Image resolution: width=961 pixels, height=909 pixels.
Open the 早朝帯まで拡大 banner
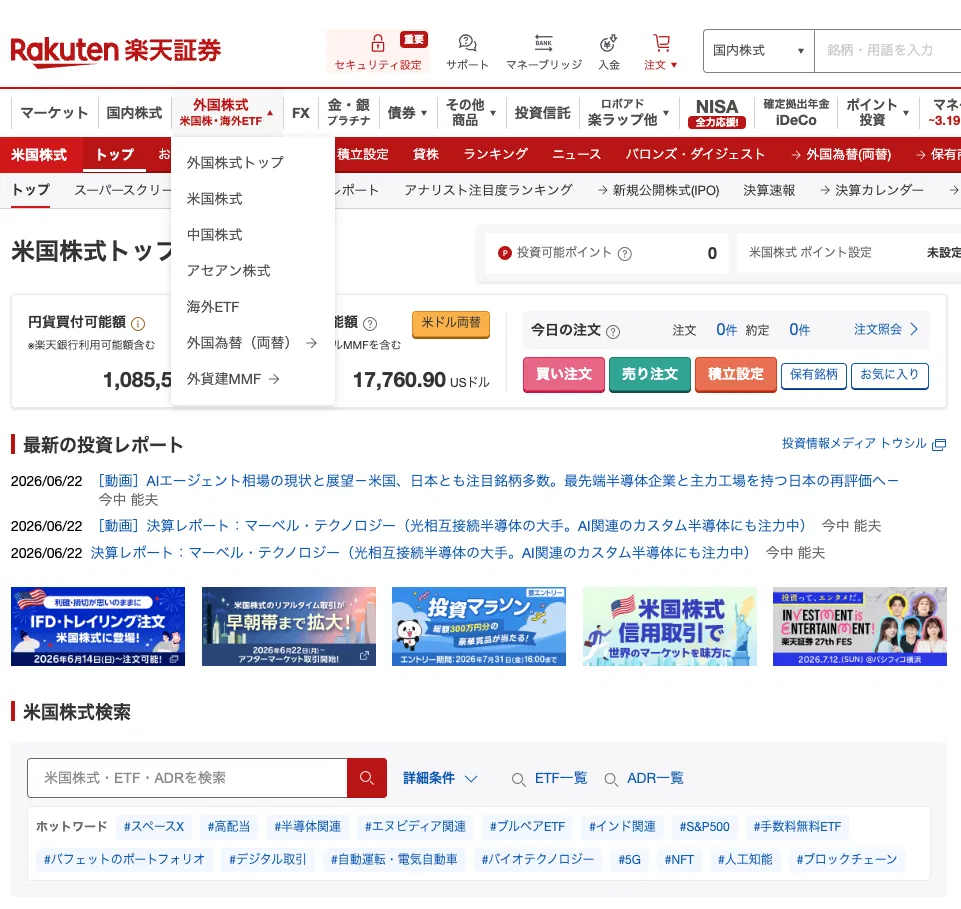[289, 626]
